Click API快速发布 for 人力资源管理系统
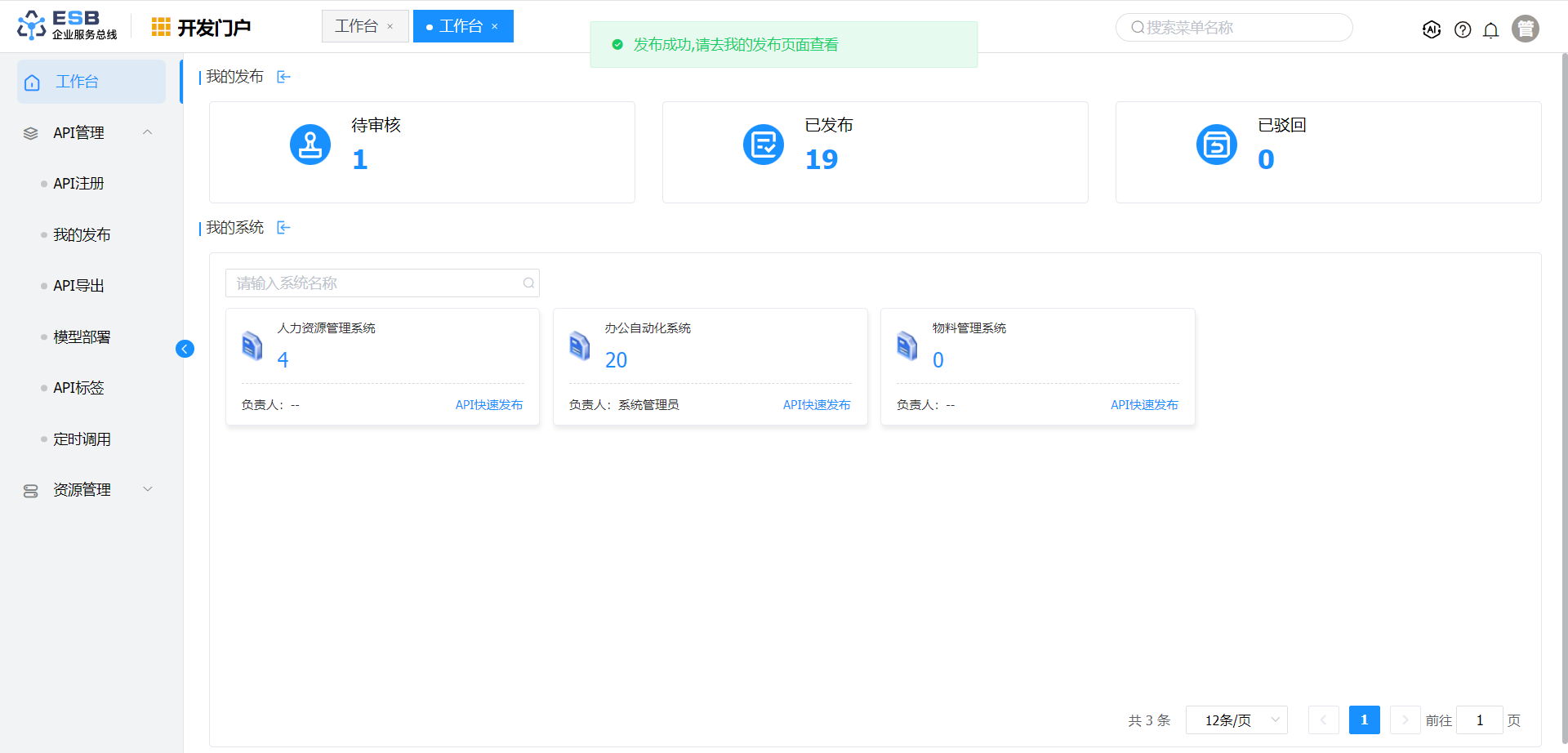This screenshot has height=753, width=1568. point(488,405)
